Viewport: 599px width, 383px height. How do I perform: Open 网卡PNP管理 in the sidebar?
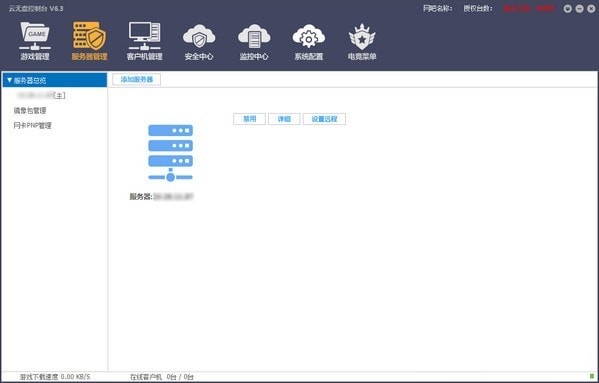pyautogui.click(x=32, y=125)
